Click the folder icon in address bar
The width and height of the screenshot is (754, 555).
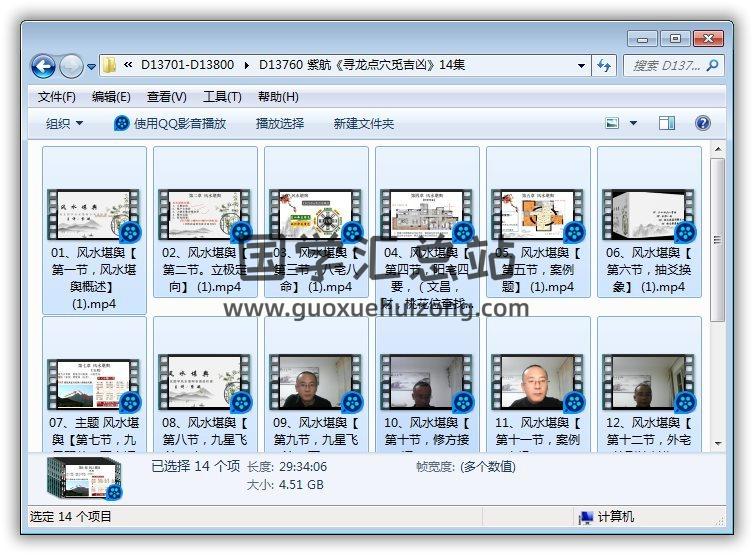pos(110,66)
